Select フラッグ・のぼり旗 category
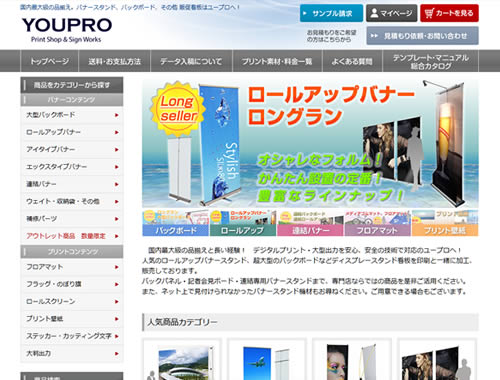 click(72, 284)
